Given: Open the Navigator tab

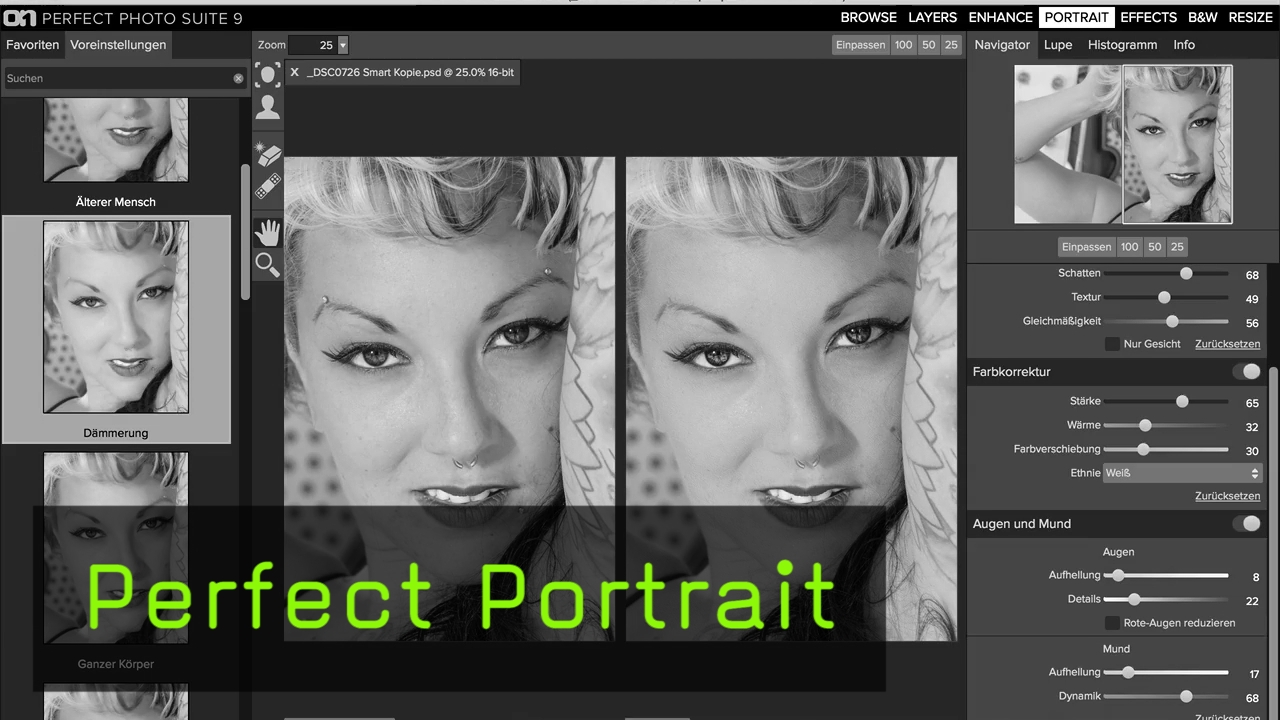Looking at the screenshot, I should [1002, 45].
